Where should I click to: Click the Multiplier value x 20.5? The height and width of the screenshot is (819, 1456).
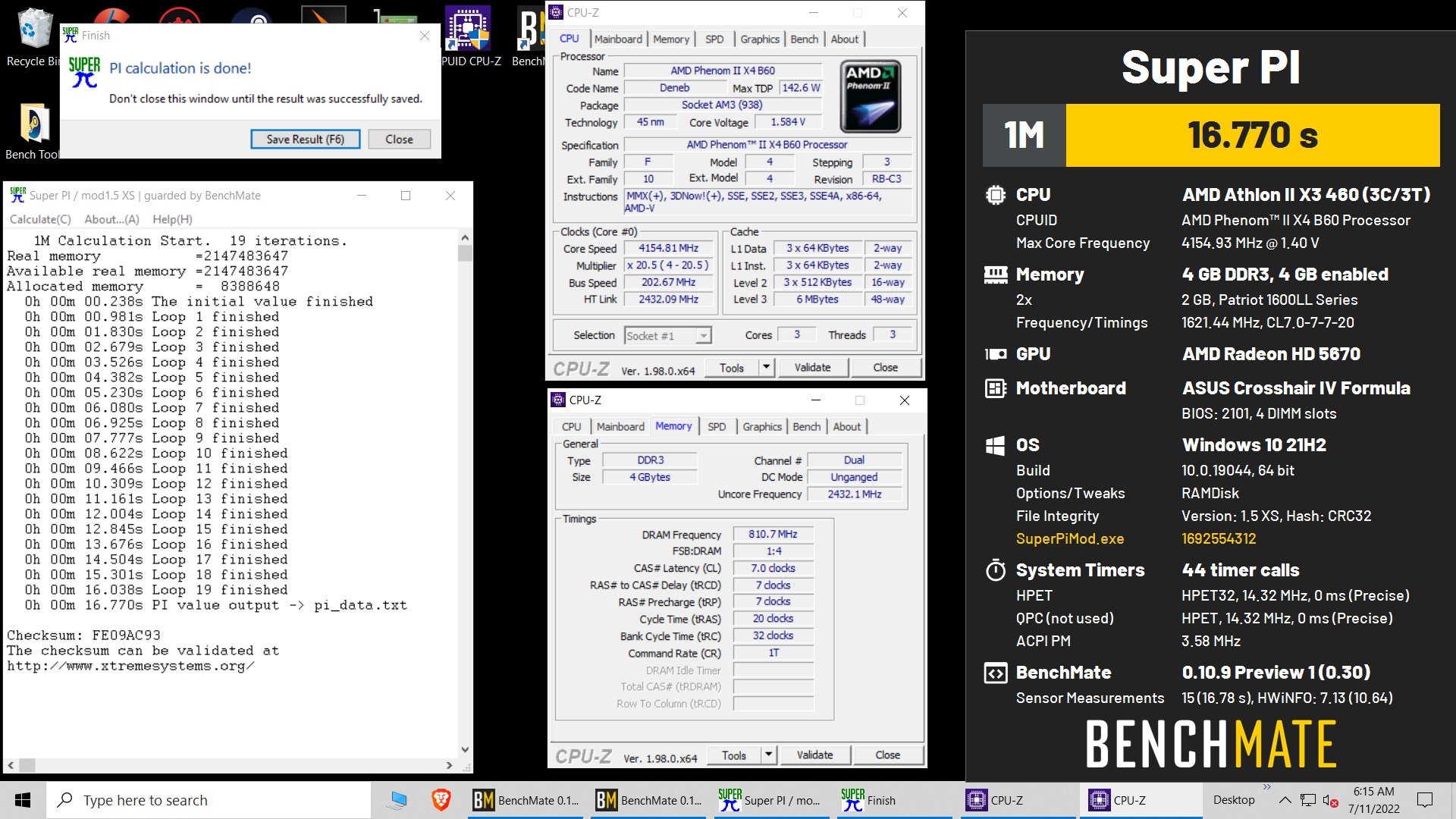tap(668, 265)
